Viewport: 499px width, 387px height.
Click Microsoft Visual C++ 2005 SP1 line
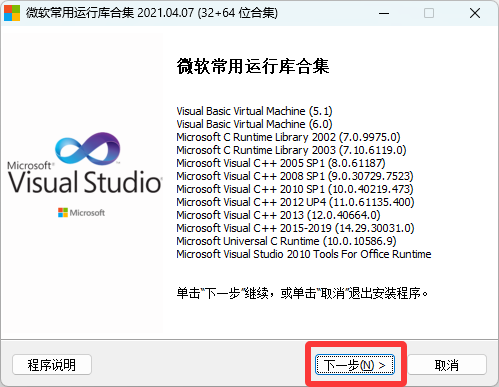(281, 163)
